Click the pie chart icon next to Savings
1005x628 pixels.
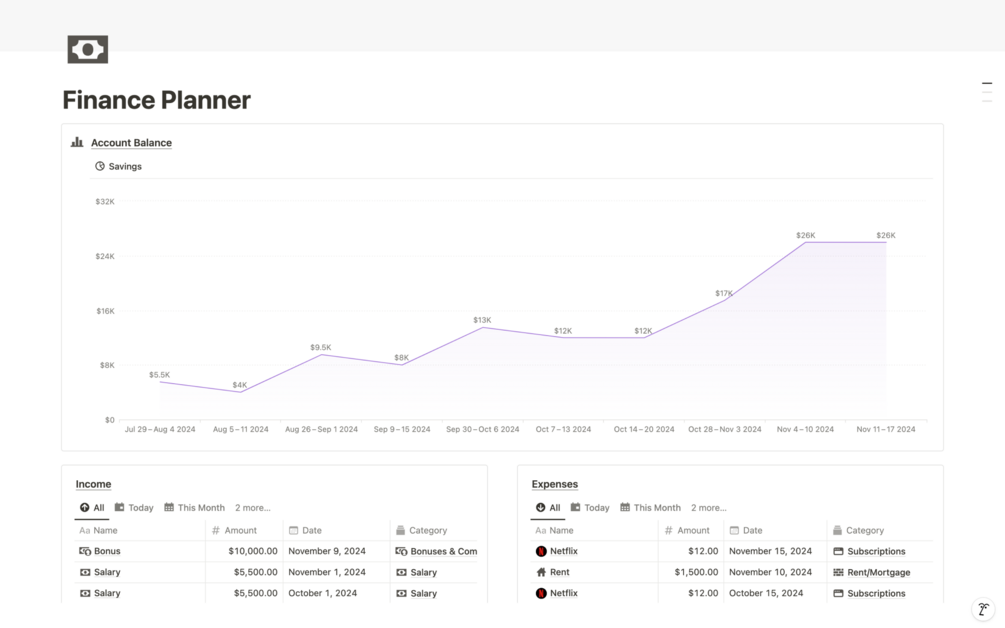point(100,166)
